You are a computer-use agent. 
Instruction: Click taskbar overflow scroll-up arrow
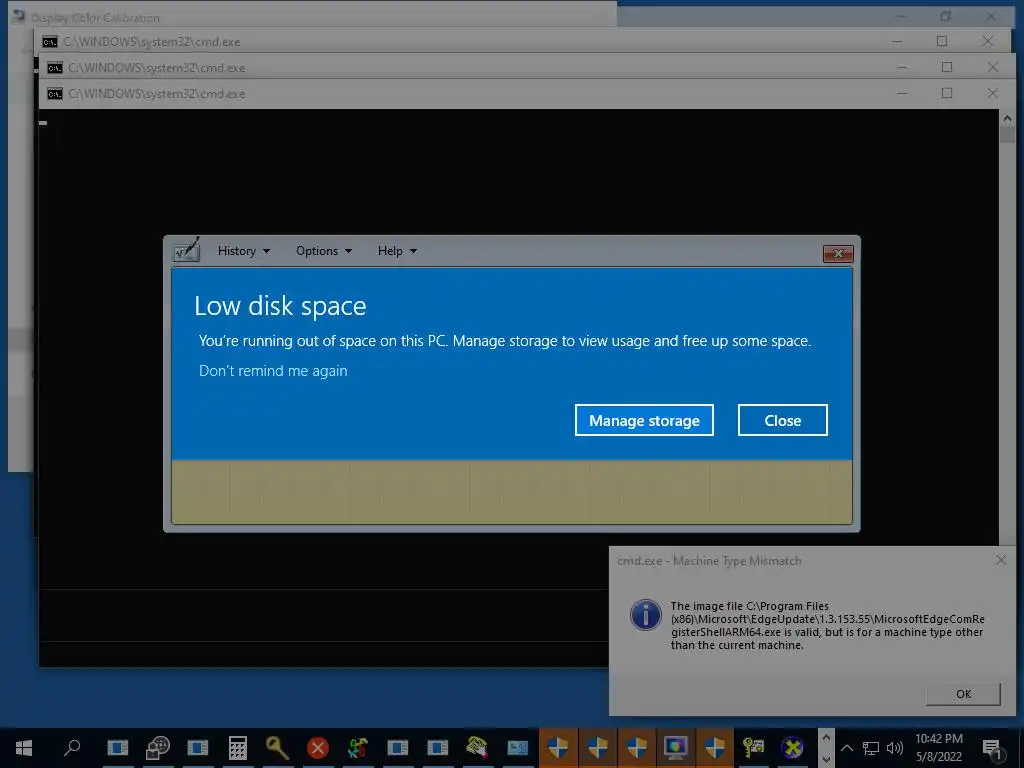(x=826, y=737)
